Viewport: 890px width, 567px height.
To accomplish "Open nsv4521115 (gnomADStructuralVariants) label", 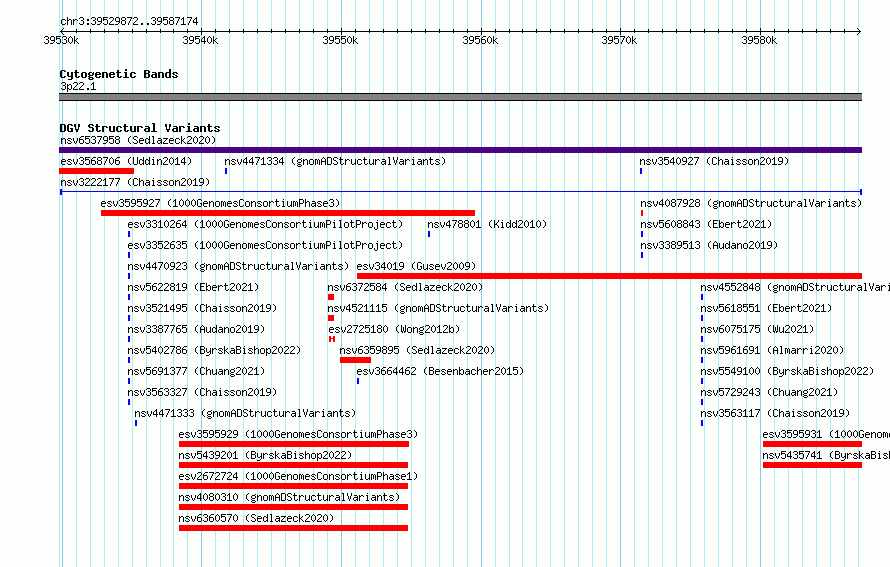I will [438, 308].
